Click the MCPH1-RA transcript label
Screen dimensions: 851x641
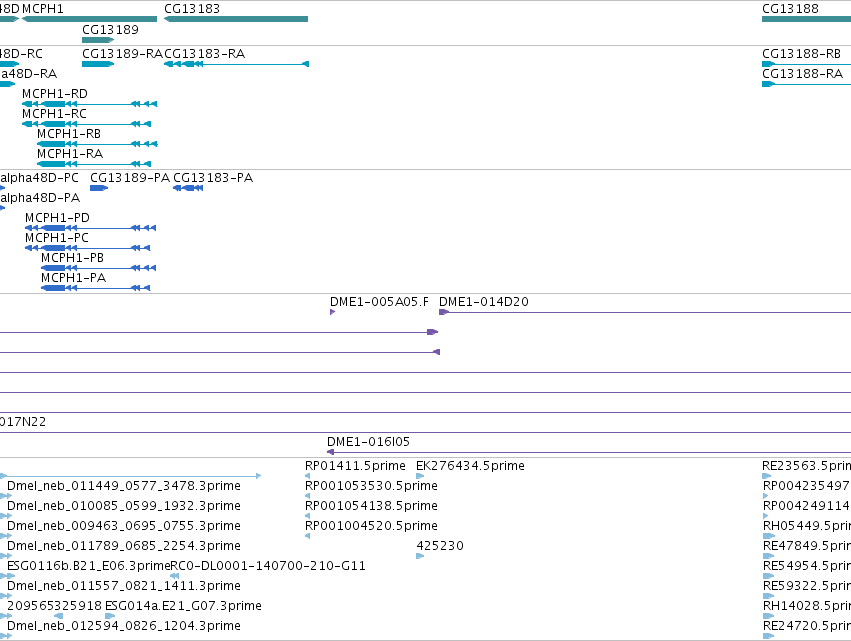coord(69,154)
